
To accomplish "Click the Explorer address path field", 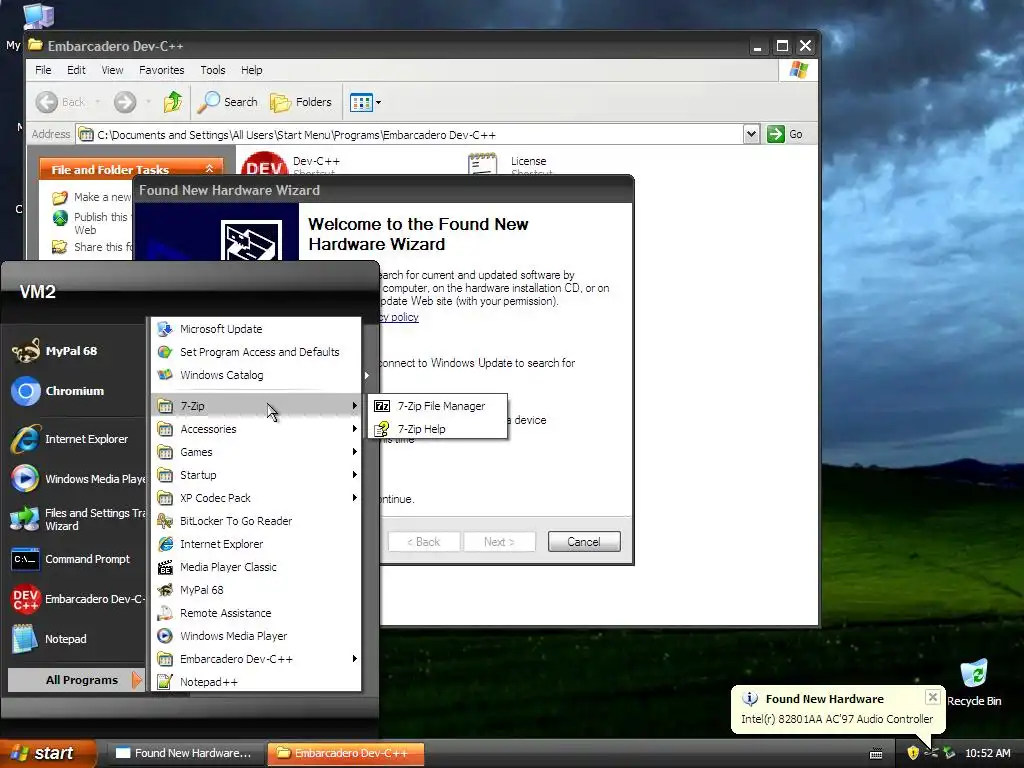I will (x=409, y=135).
